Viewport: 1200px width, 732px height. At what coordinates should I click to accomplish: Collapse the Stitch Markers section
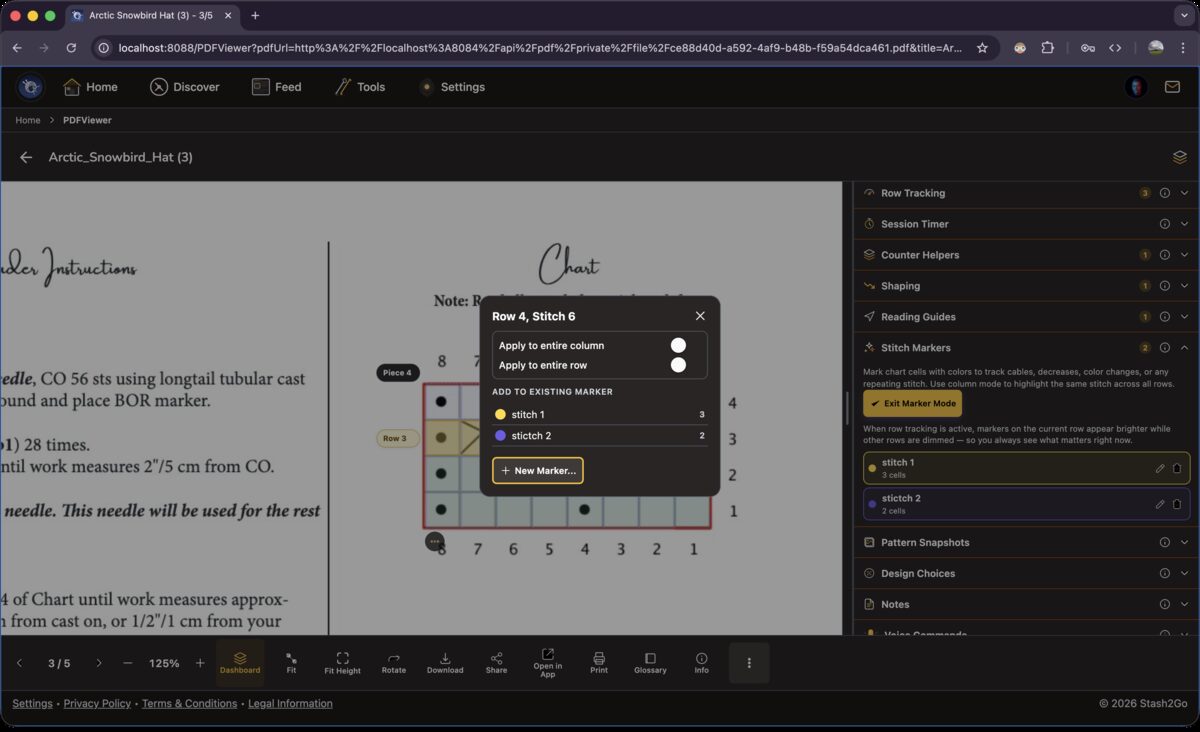1185,348
